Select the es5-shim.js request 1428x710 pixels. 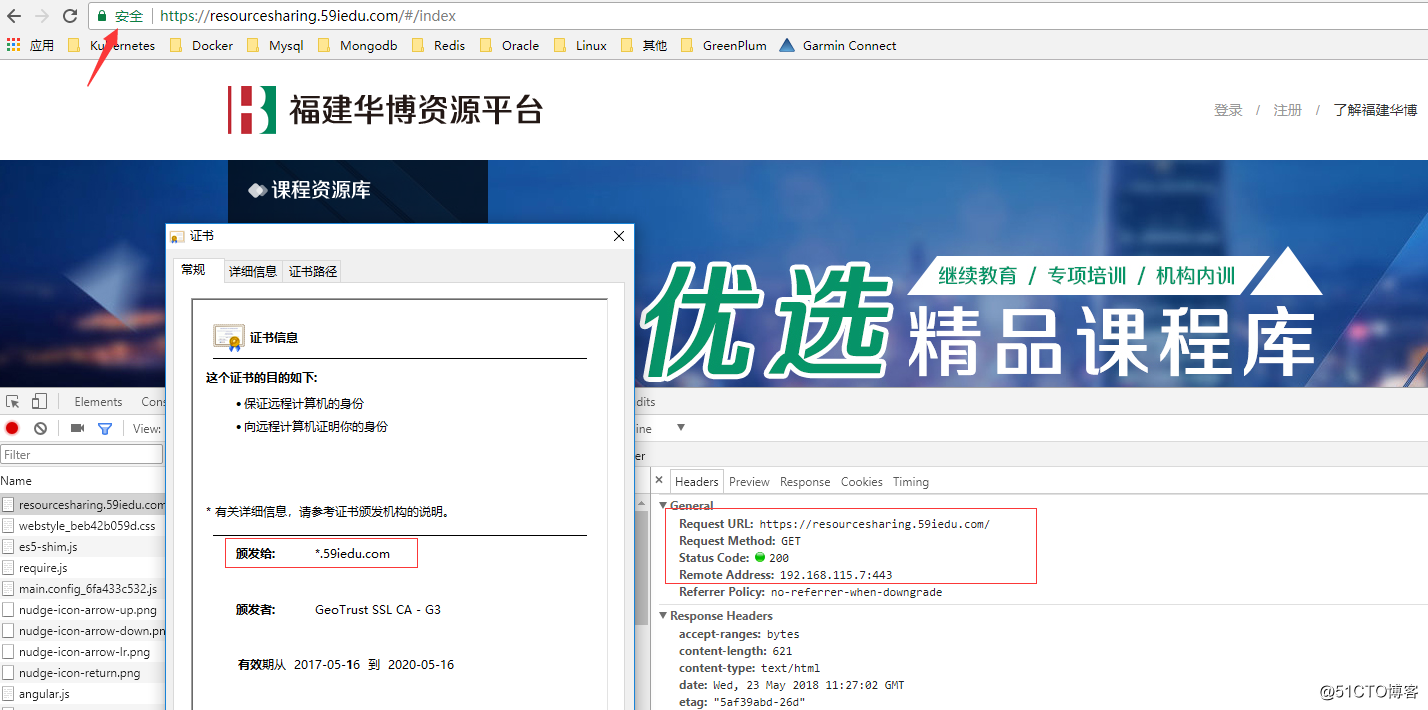[x=83, y=547]
